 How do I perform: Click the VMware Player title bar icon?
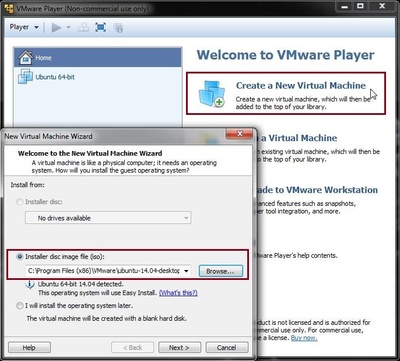pyautogui.click(x=9, y=8)
